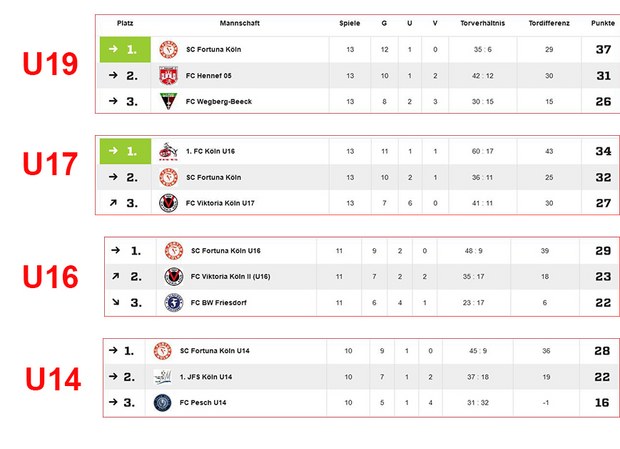620x449 pixels.
Task: Click the FC Pesch U14 club crest
Action: (163, 402)
